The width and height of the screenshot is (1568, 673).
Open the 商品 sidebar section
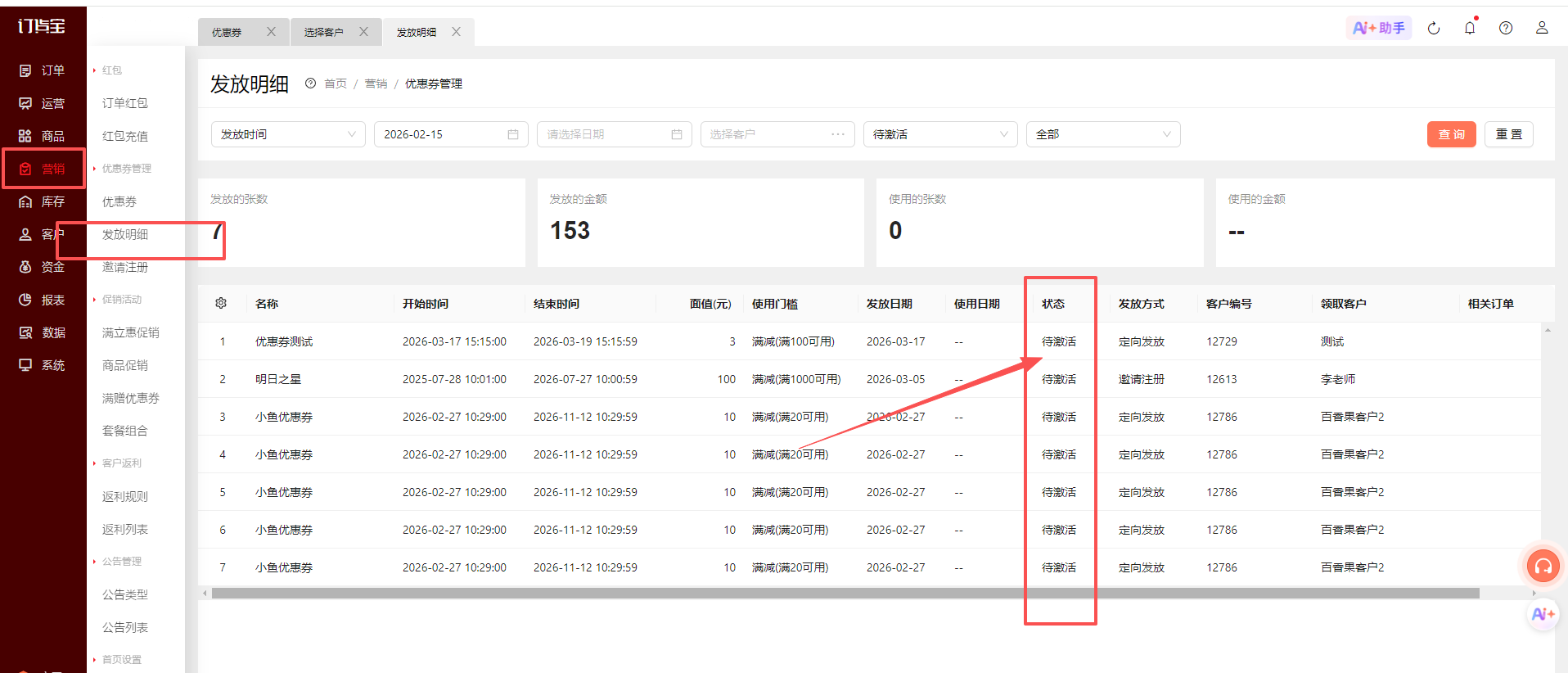(43, 136)
